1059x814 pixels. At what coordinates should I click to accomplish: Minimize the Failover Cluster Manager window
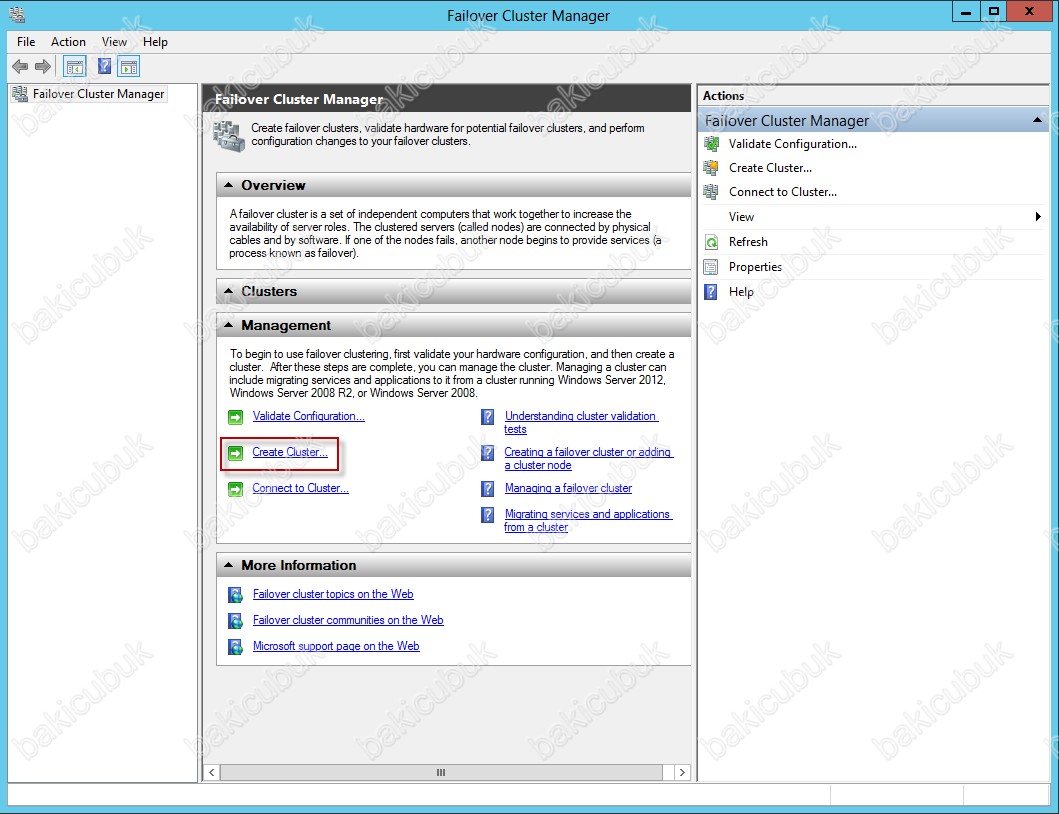[x=966, y=11]
